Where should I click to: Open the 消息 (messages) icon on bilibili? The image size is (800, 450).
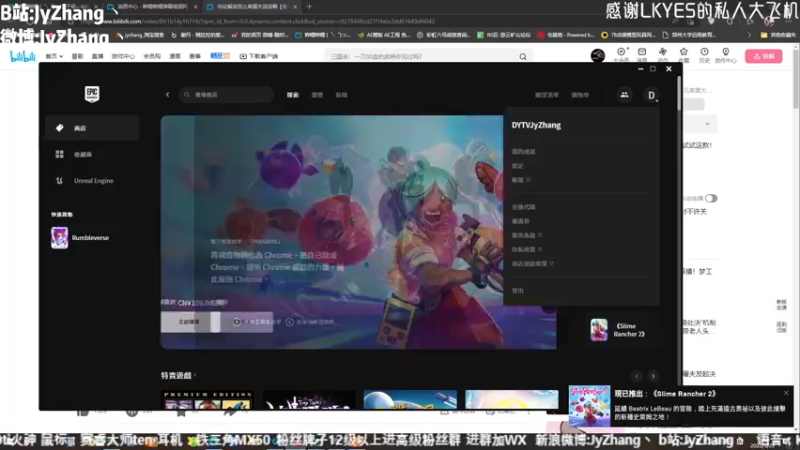(642, 55)
